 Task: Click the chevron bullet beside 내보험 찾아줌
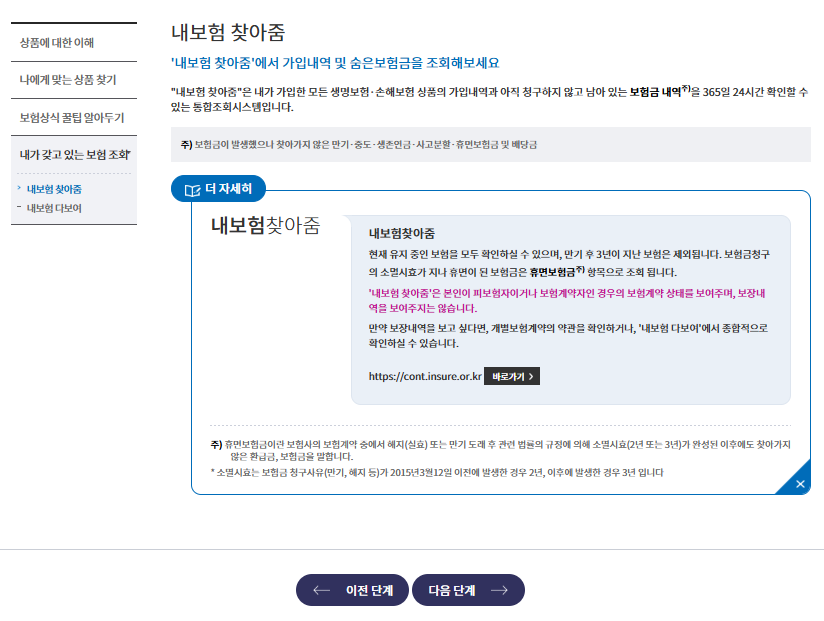pyautogui.click(x=19, y=188)
